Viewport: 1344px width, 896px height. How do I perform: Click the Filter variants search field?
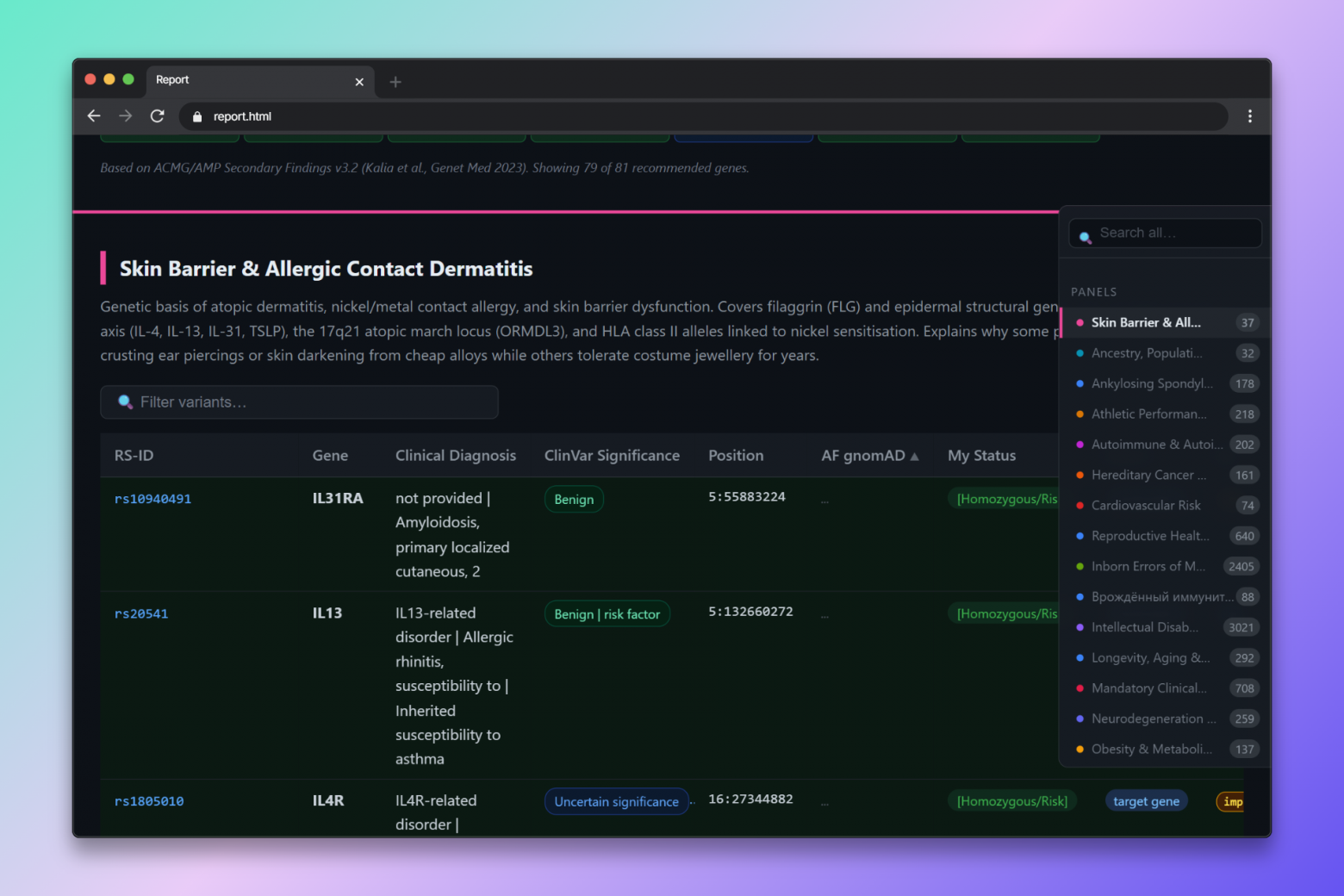[299, 402]
